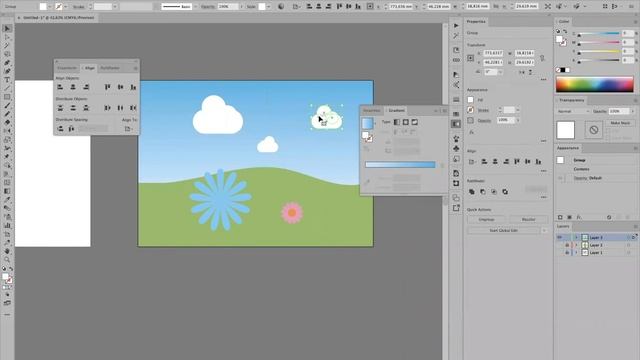
Task: Click Minus Front in Properties Pathfinder section
Action: [x=483, y=191]
